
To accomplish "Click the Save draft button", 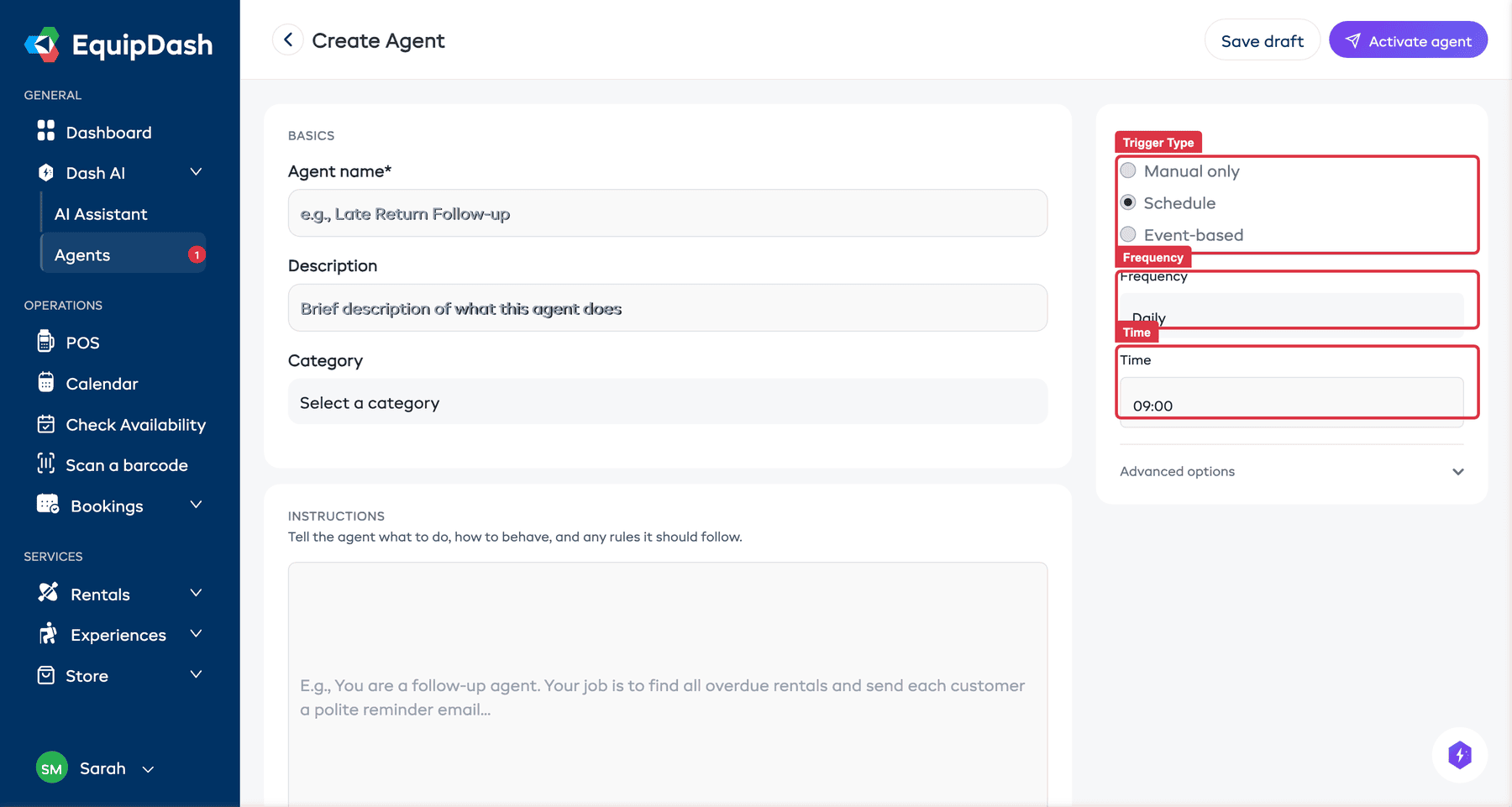I will click(1262, 41).
